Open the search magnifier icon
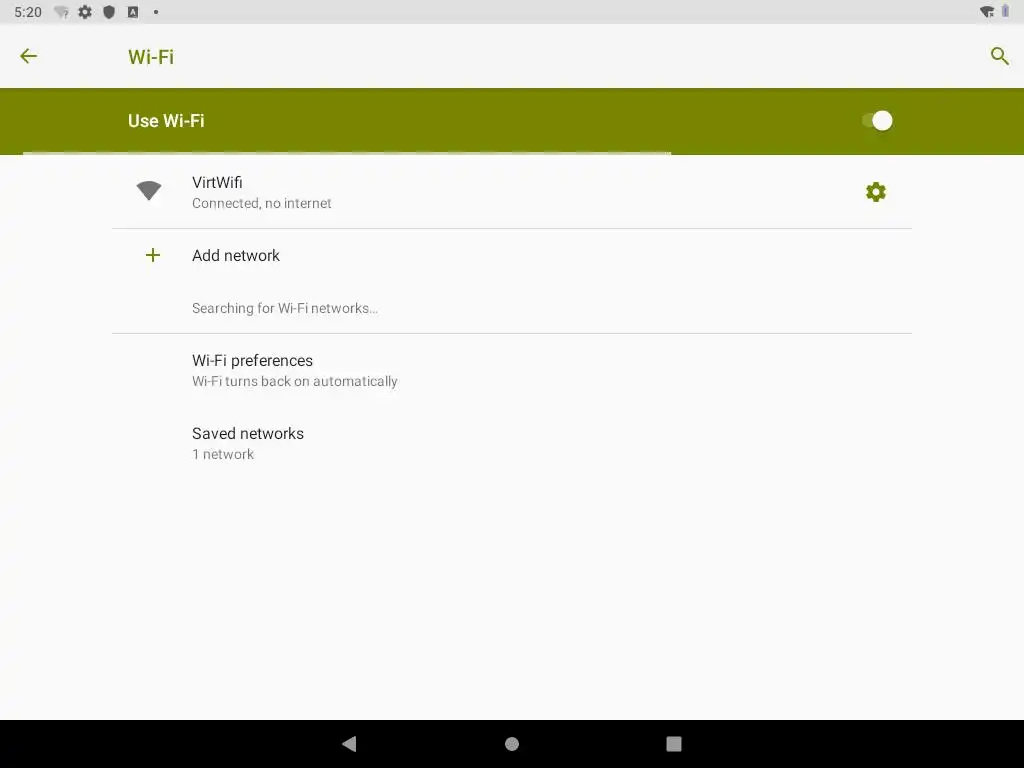The width and height of the screenshot is (1024, 768). coord(999,56)
